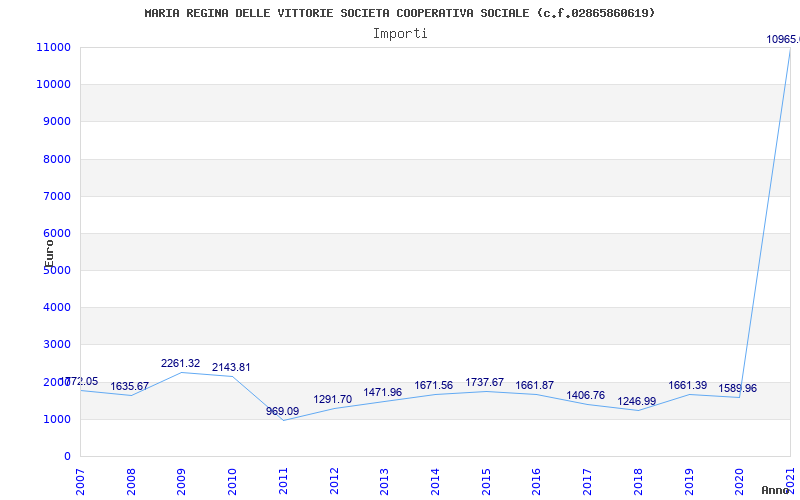Click y-axis tick 8000
The width and height of the screenshot is (800, 500).
(x=57, y=159)
